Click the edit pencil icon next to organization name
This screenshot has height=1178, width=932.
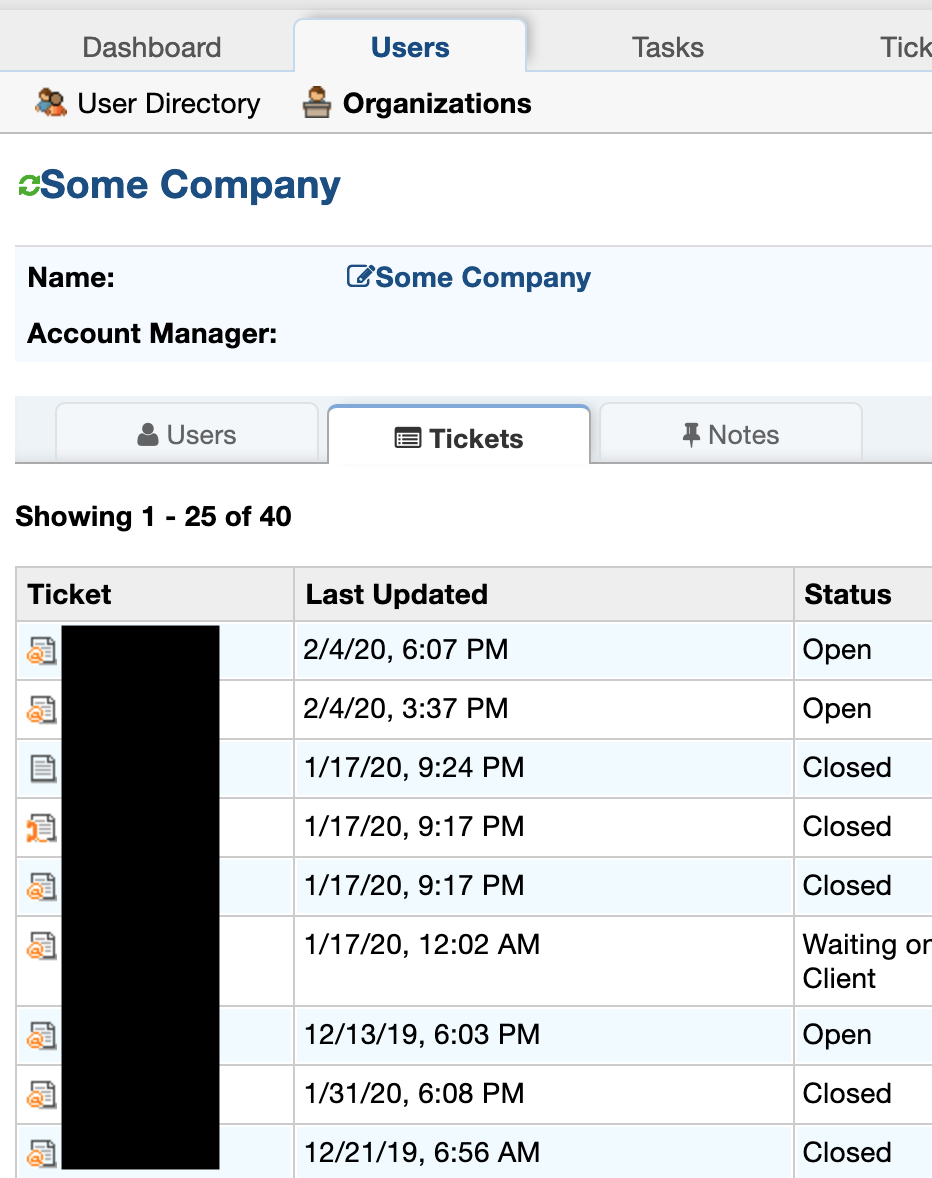coord(360,276)
